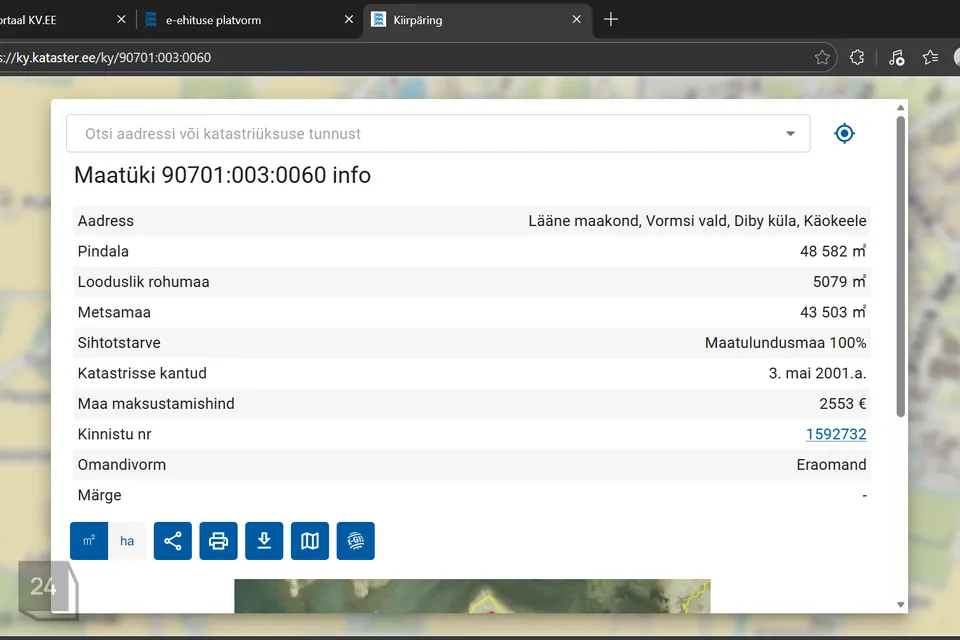Open the map view with map icon

click(x=310, y=541)
